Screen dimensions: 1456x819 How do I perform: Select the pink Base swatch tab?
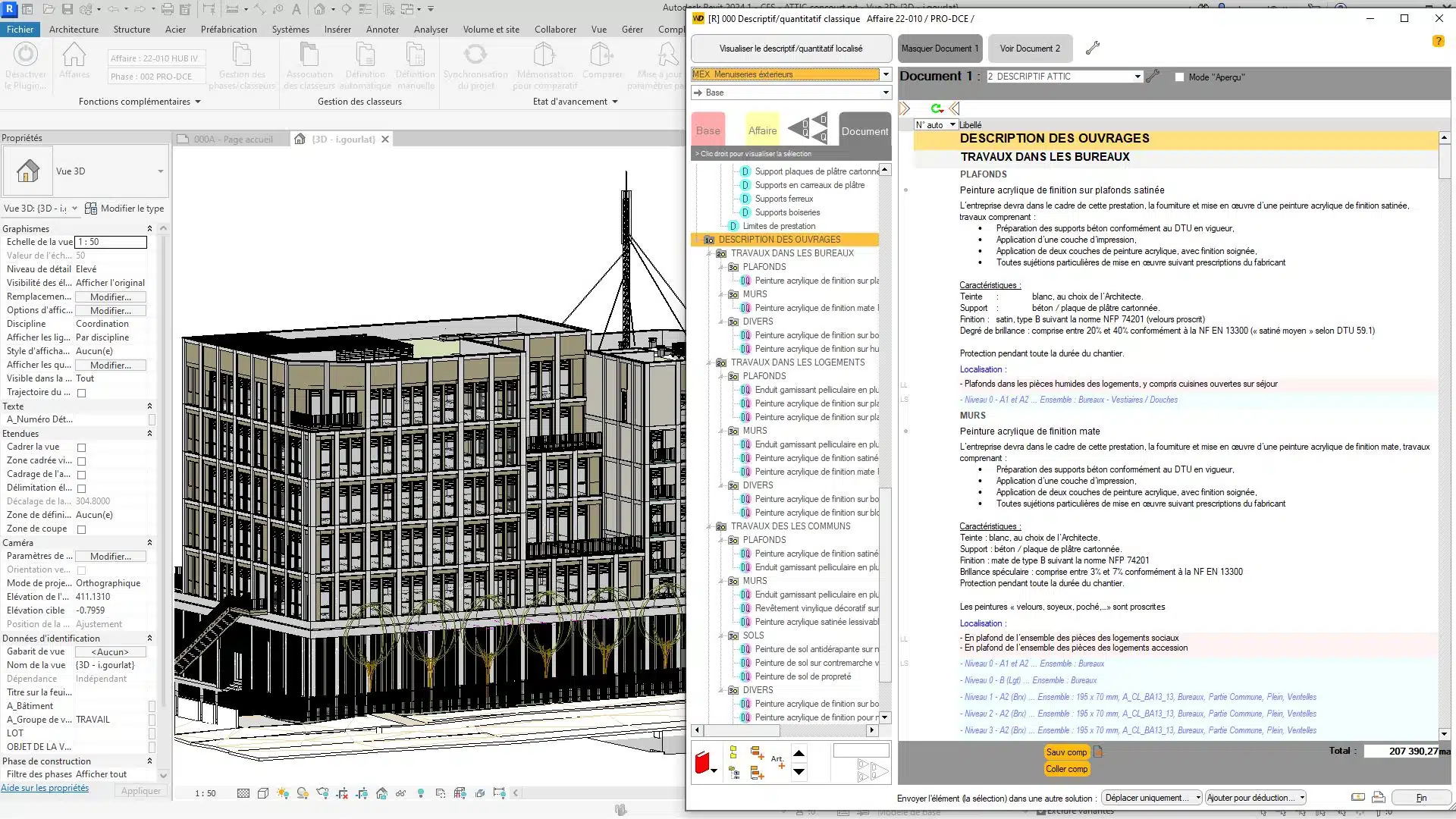coord(708,130)
